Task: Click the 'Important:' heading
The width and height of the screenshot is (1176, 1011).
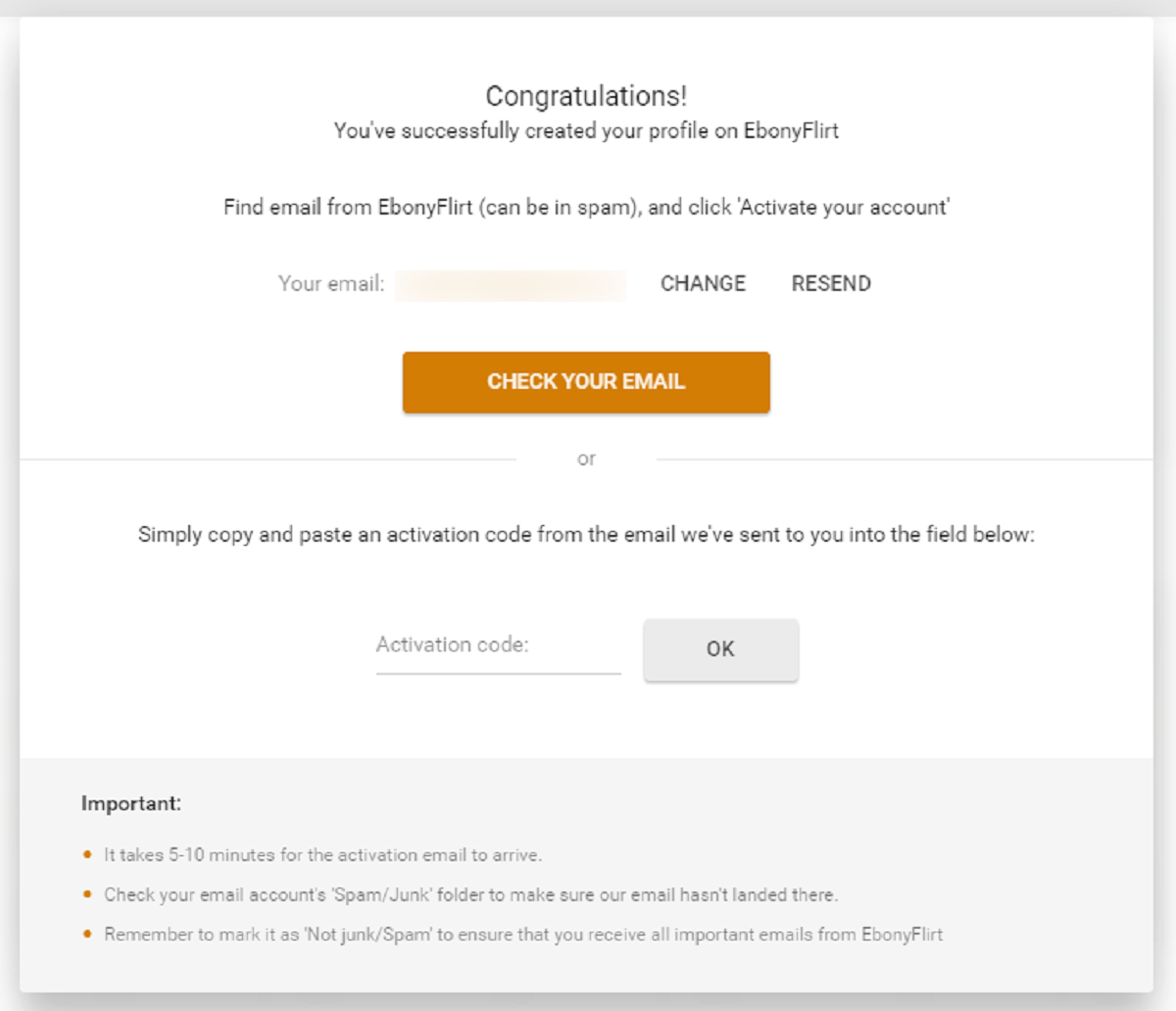Action: coord(131,804)
